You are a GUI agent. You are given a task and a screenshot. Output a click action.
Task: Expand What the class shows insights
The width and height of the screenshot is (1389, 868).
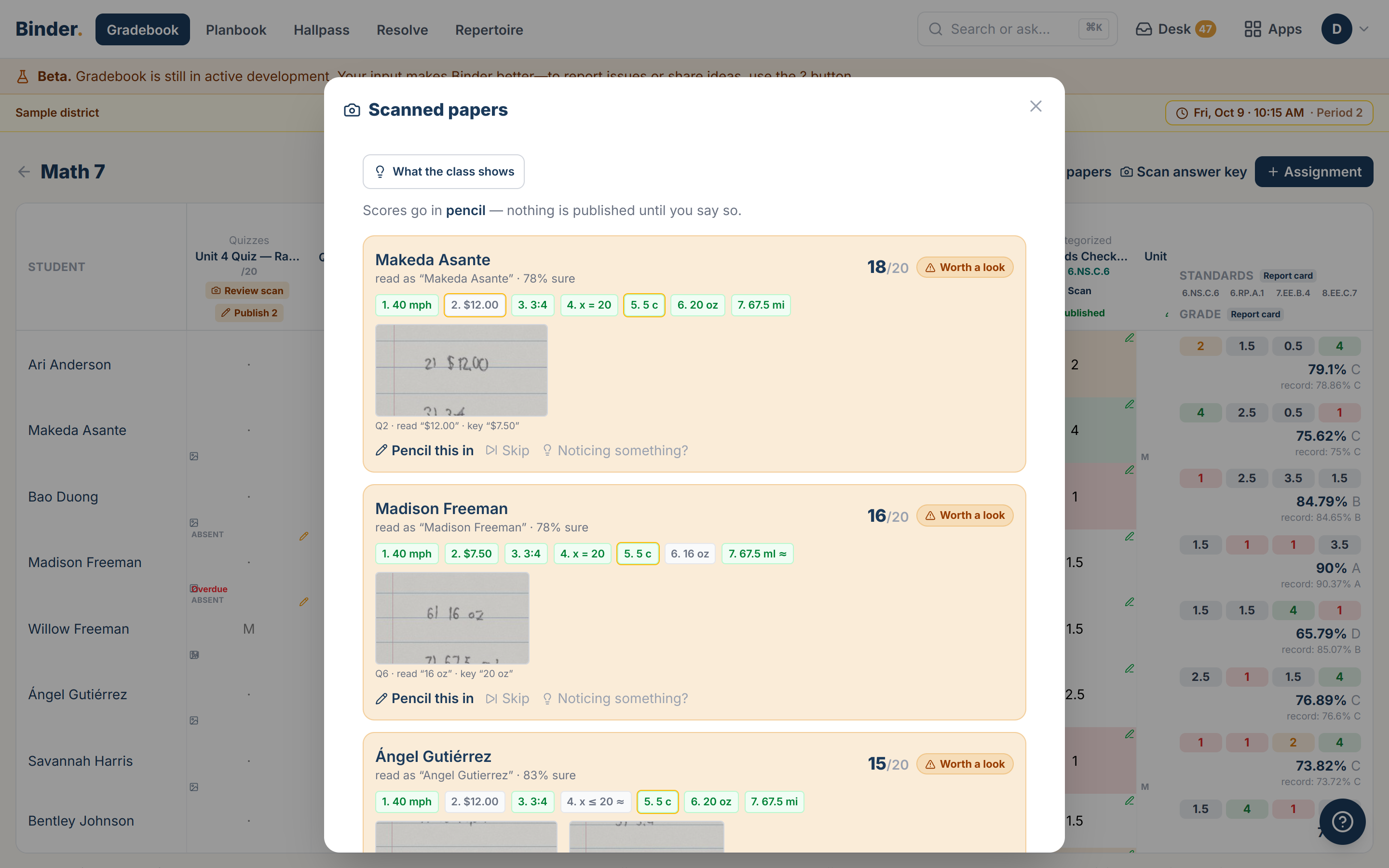(443, 172)
